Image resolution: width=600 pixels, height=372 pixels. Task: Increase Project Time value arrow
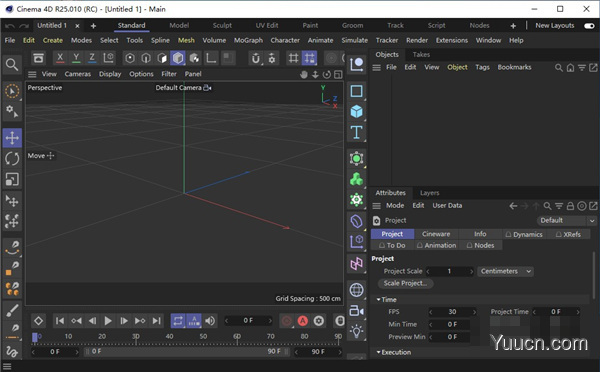click(577, 312)
